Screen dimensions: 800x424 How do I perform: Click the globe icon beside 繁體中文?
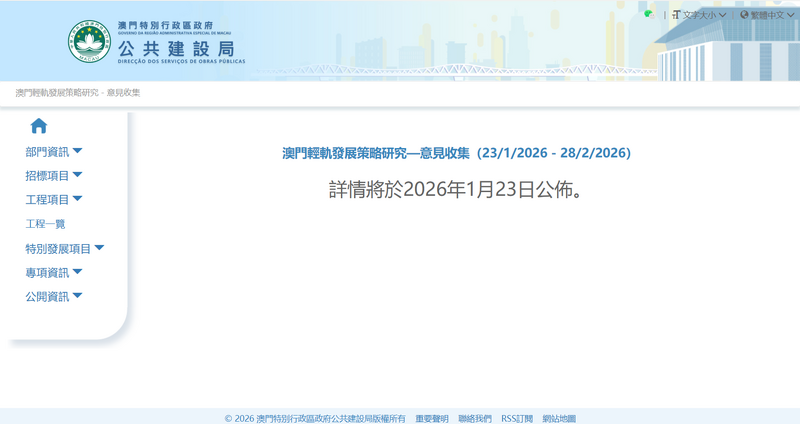[744, 15]
